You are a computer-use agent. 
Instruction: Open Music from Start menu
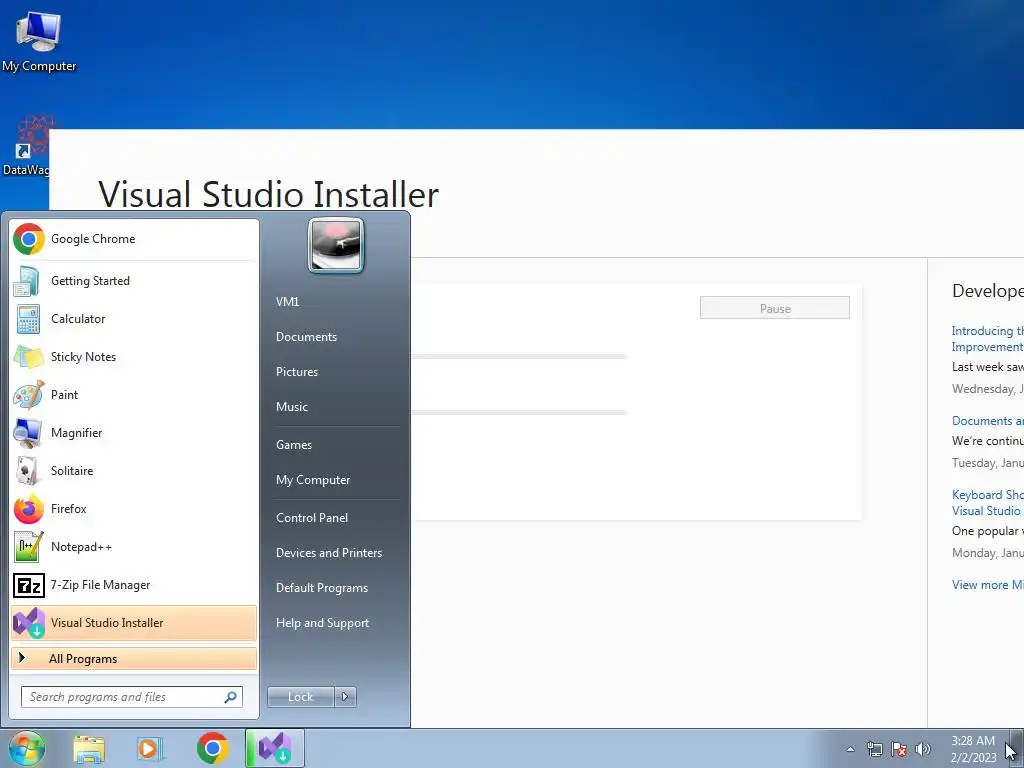click(291, 407)
